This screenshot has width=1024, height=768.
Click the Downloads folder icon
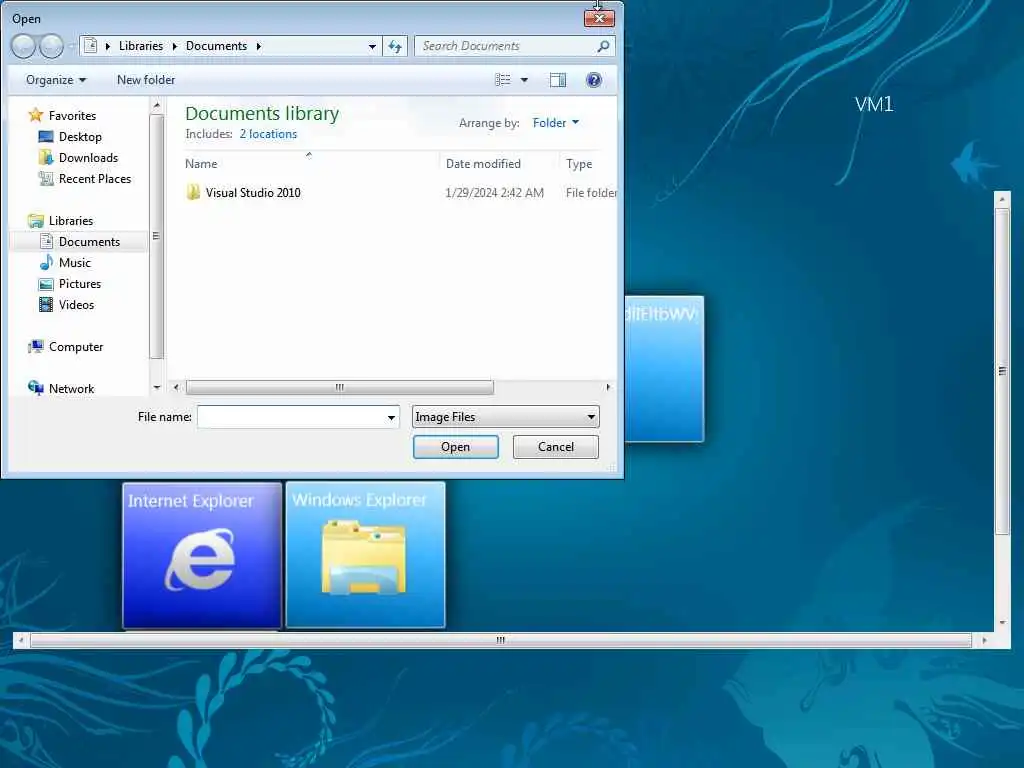(46, 157)
